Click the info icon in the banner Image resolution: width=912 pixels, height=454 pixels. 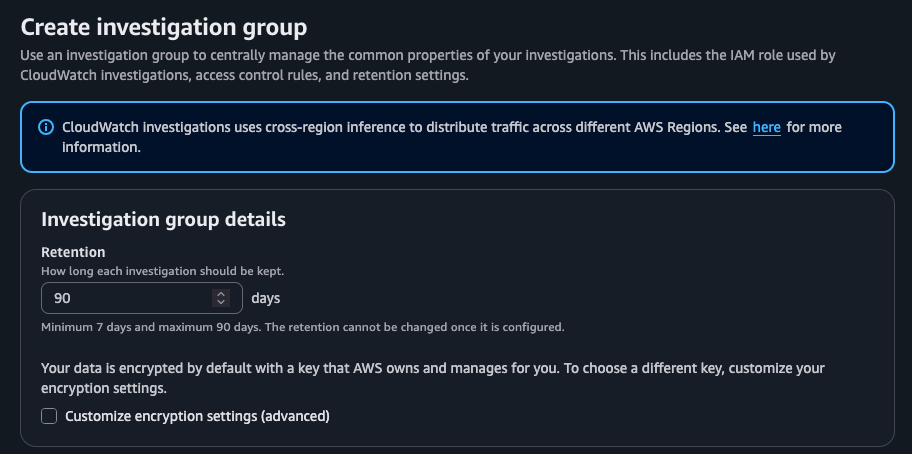point(45,128)
